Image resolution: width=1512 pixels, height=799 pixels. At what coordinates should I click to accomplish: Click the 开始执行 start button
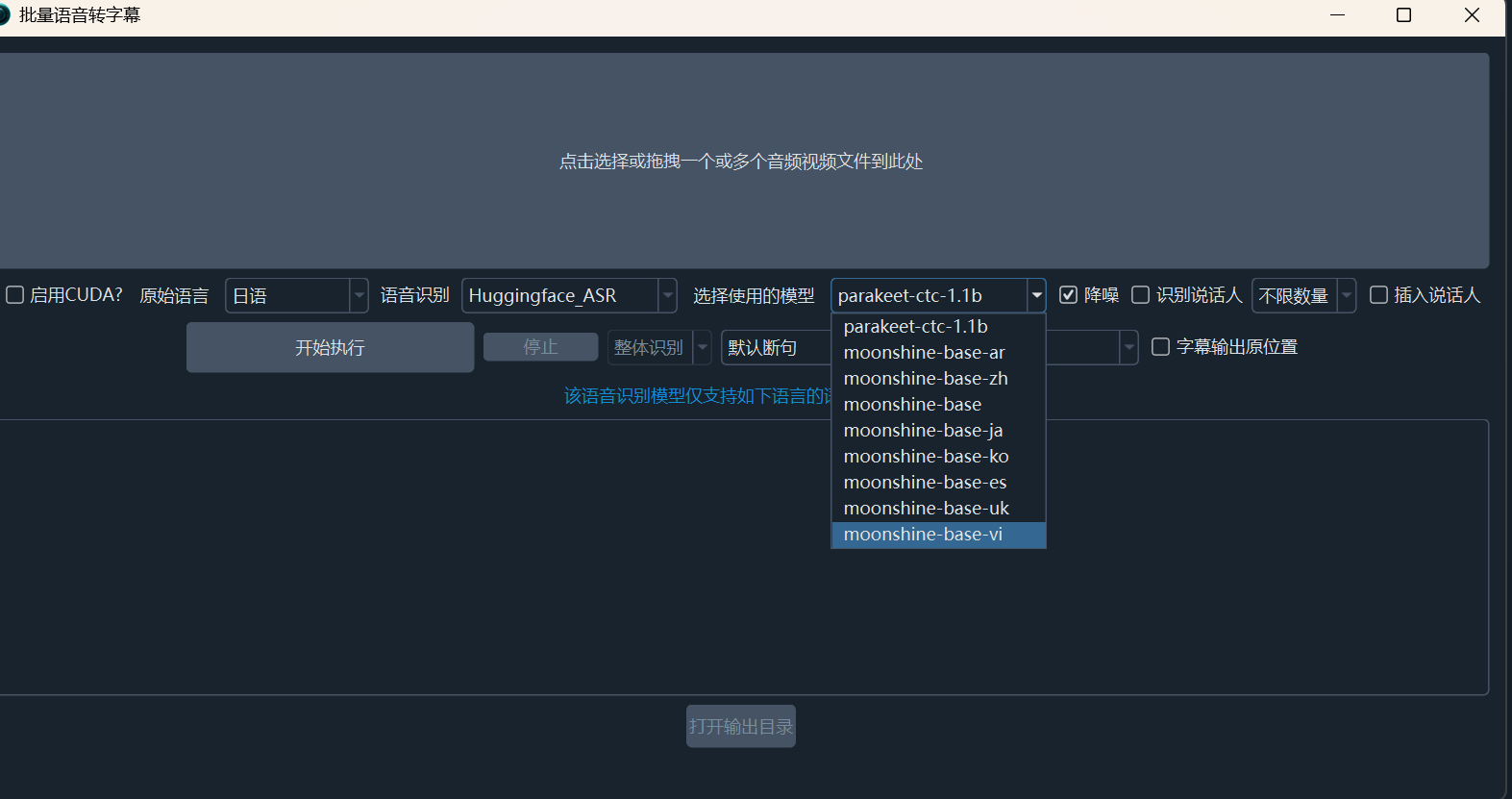click(330, 347)
